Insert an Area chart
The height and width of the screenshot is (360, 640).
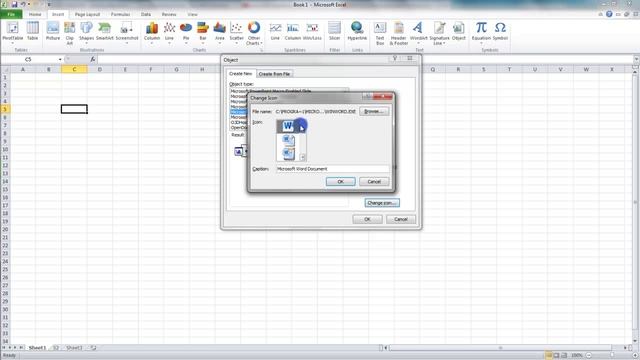(x=220, y=32)
